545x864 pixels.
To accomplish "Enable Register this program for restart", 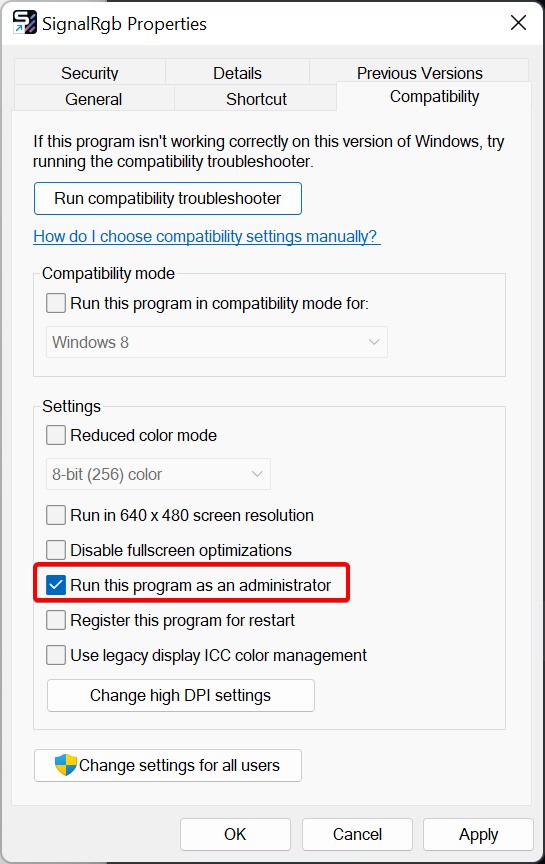I will 56,620.
